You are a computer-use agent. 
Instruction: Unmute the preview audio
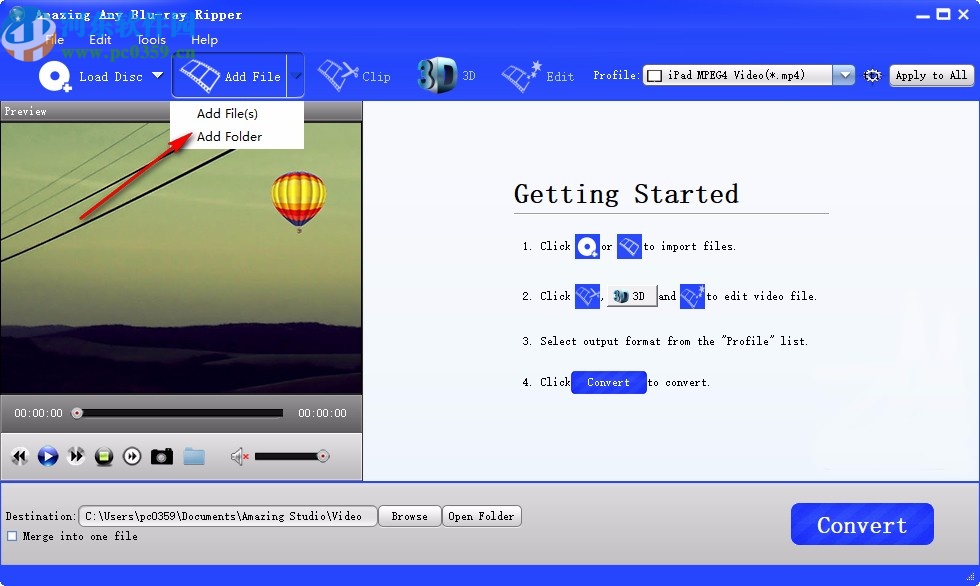click(x=237, y=456)
